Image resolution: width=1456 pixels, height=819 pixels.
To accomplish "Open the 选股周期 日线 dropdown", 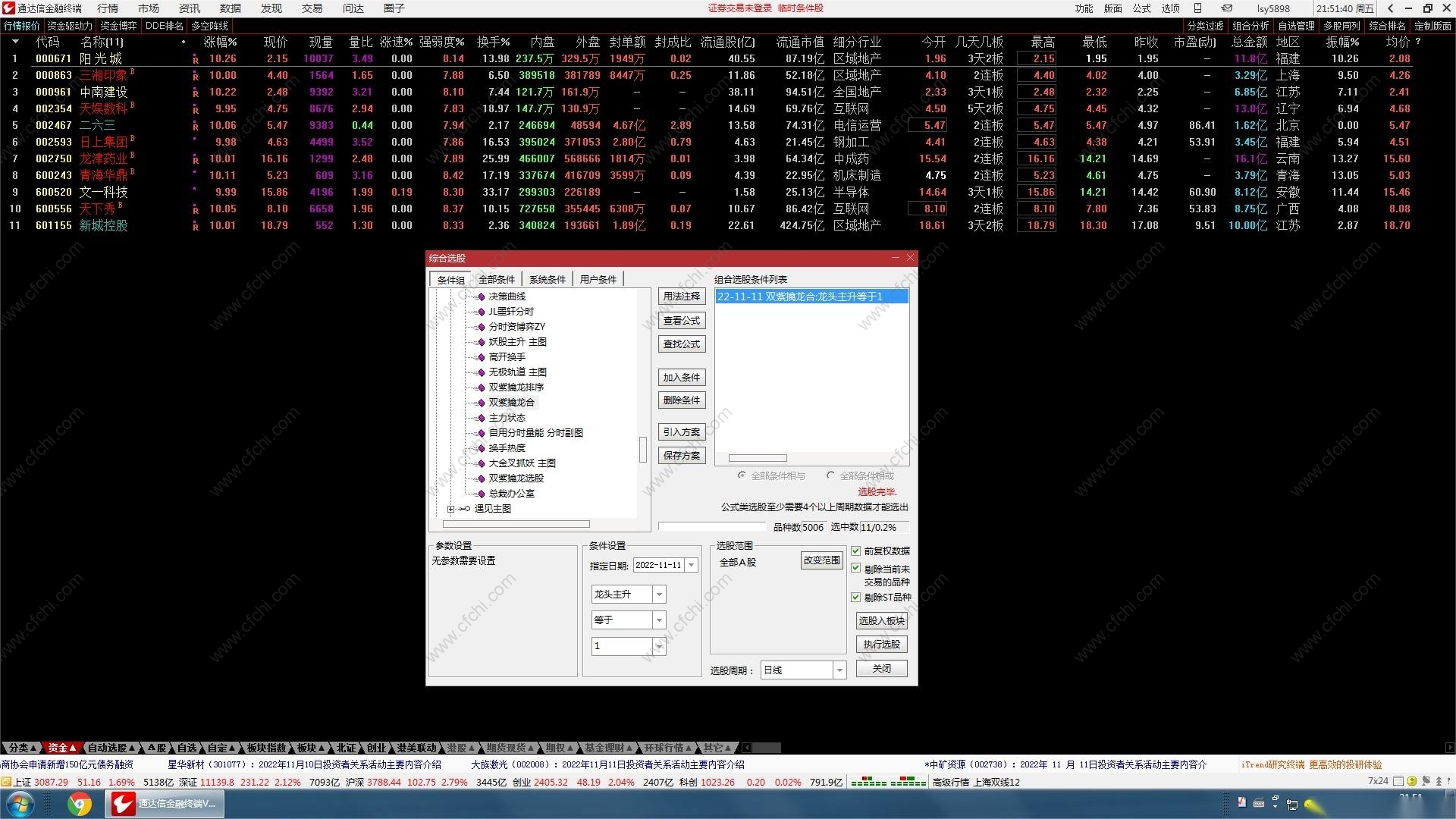I will click(839, 670).
